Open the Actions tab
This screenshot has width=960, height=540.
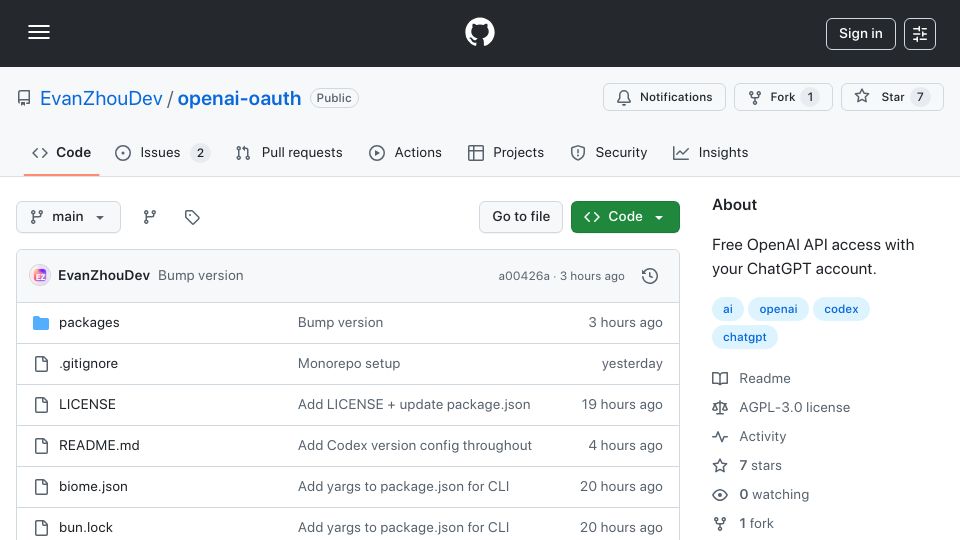pyautogui.click(x=405, y=152)
